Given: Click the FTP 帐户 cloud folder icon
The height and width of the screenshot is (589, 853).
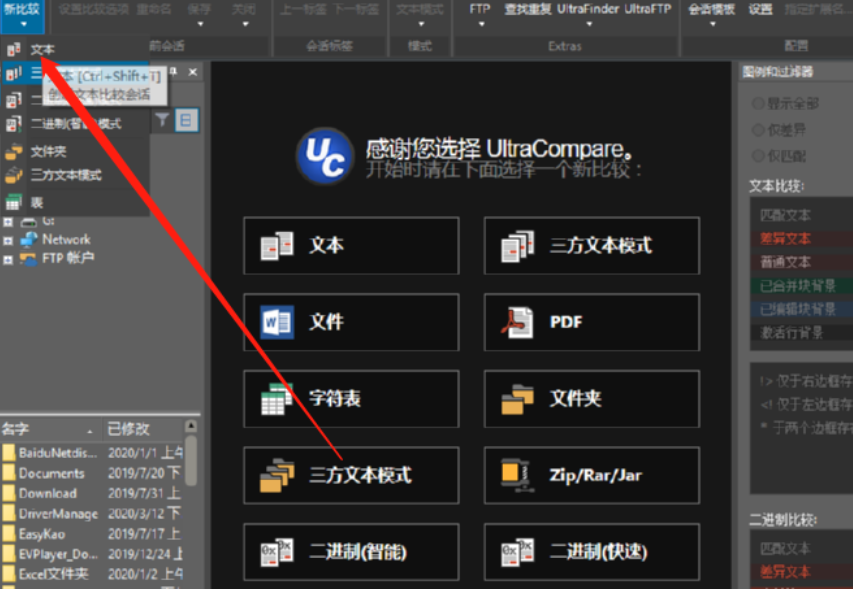Looking at the screenshot, I should pyautogui.click(x=28, y=258).
